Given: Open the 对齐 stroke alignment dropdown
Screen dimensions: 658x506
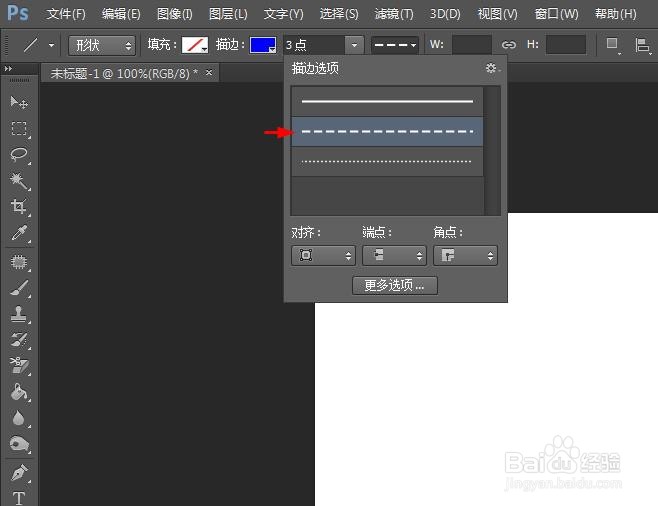Looking at the screenshot, I should (x=323, y=255).
